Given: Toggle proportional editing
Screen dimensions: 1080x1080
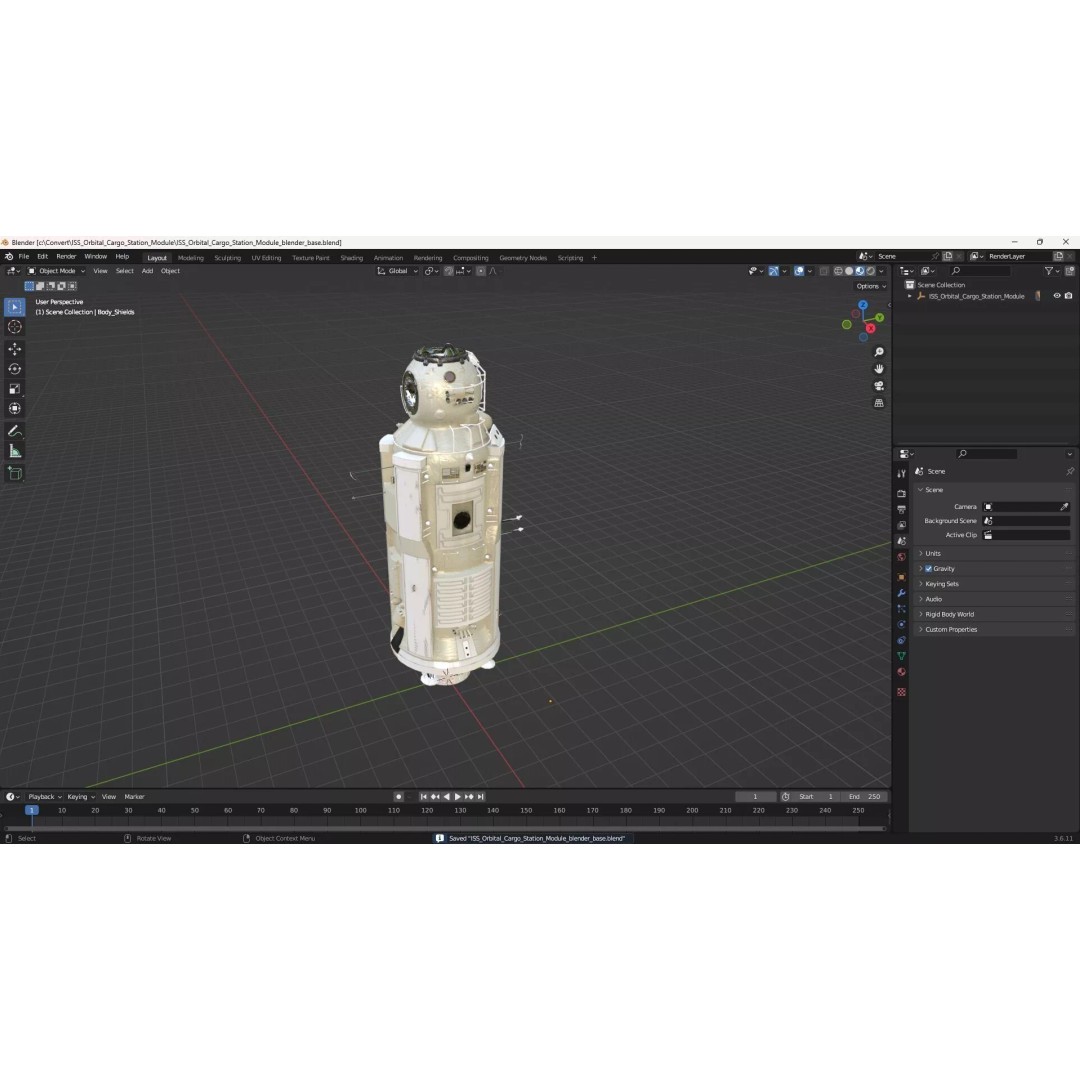Looking at the screenshot, I should (x=481, y=271).
